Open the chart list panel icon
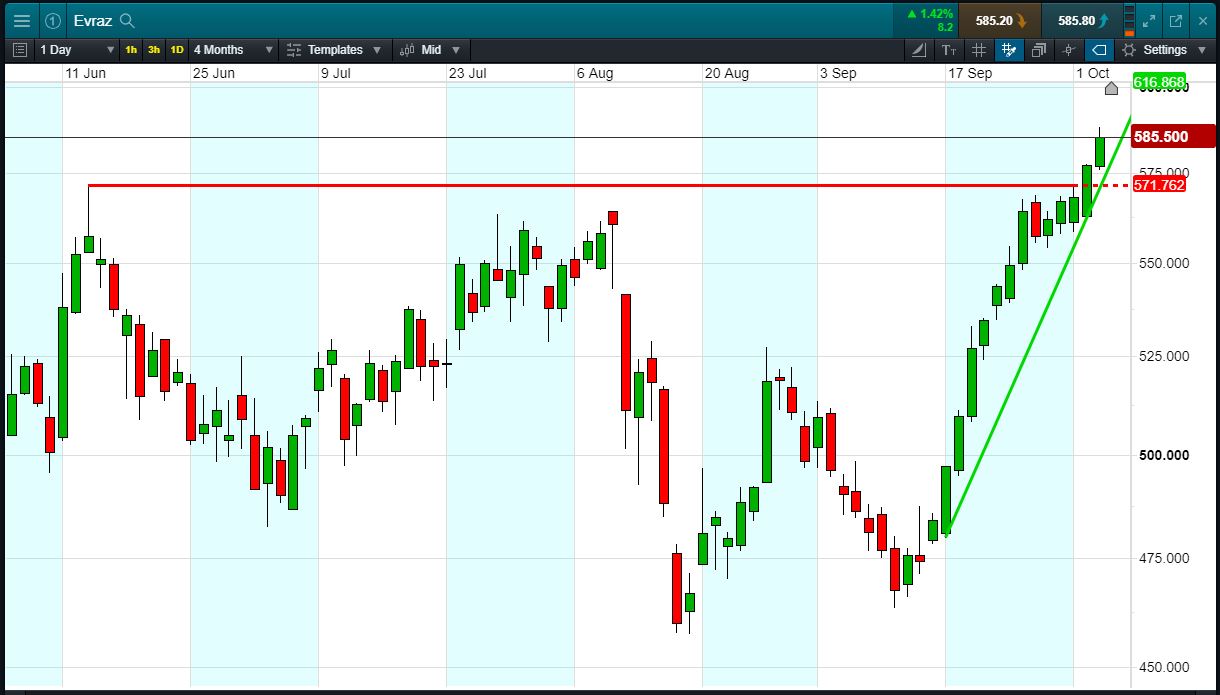The height and width of the screenshot is (695, 1220). pyautogui.click(x=20, y=49)
